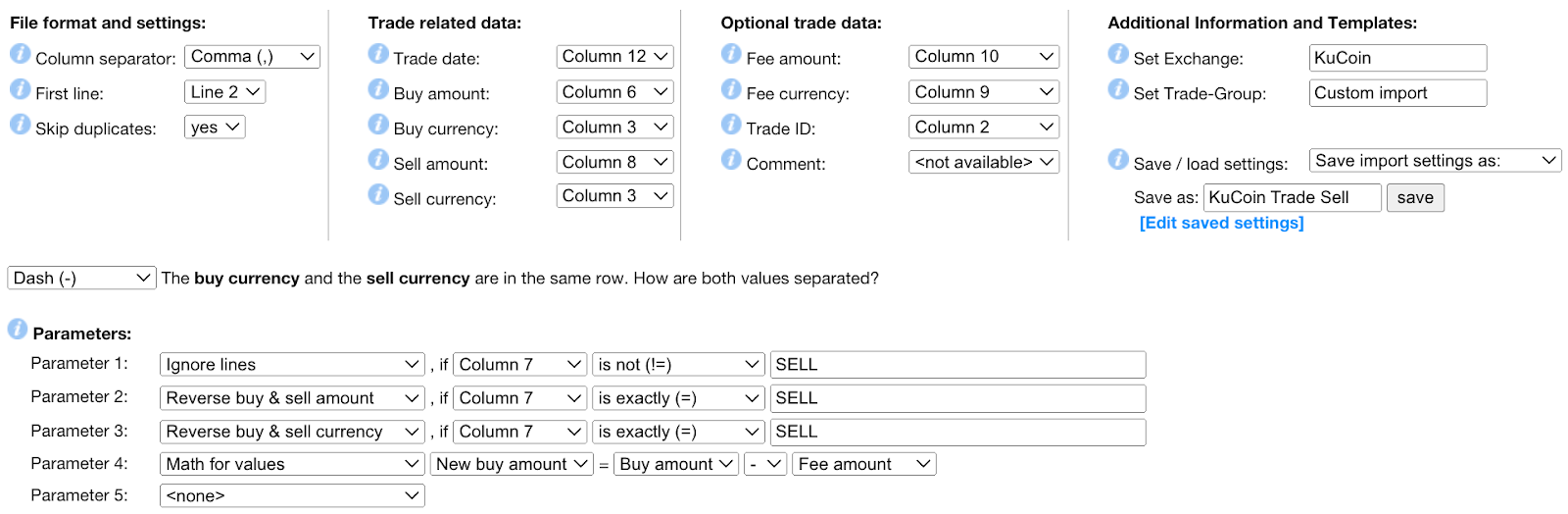Click the info icon next to Trade date

(x=378, y=54)
